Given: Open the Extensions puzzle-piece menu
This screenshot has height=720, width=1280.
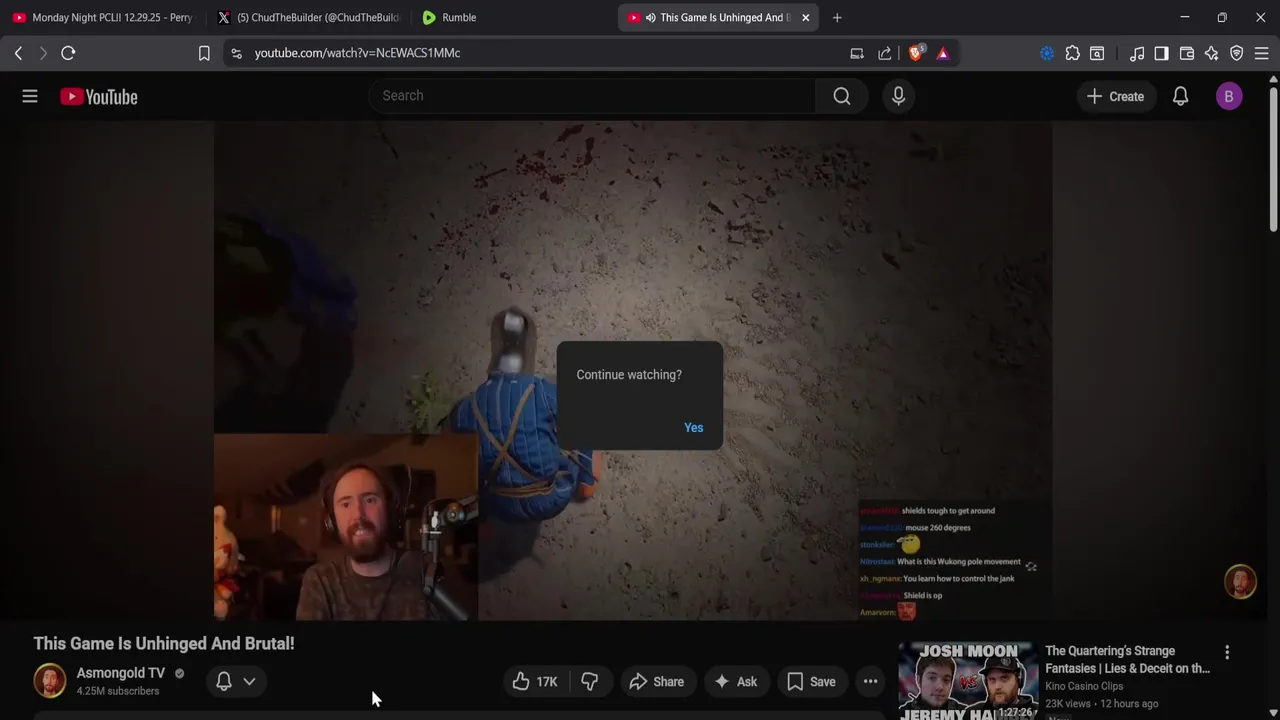Looking at the screenshot, I should click(x=1072, y=53).
